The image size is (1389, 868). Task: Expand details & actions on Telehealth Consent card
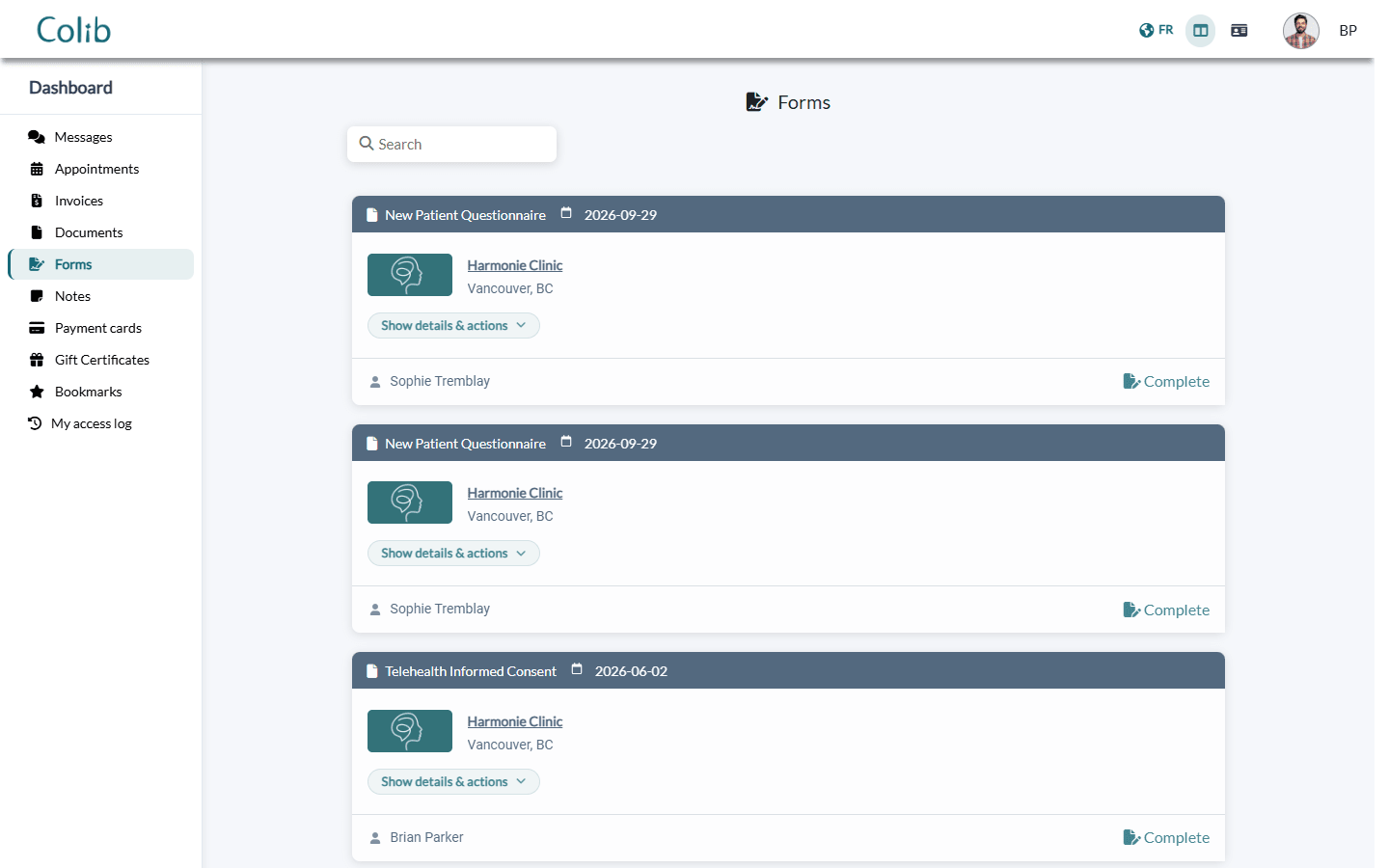coord(453,781)
